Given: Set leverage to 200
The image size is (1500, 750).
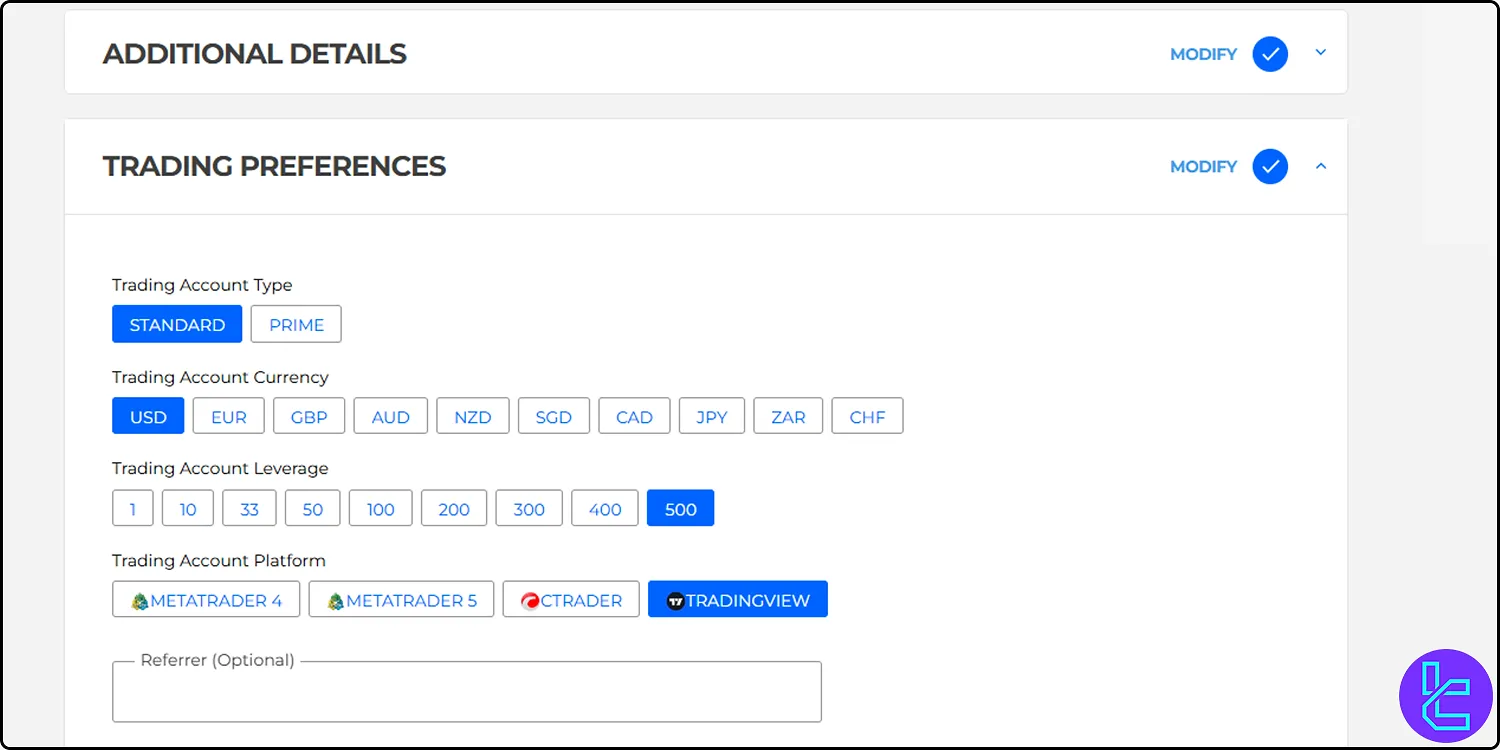Looking at the screenshot, I should pos(454,508).
